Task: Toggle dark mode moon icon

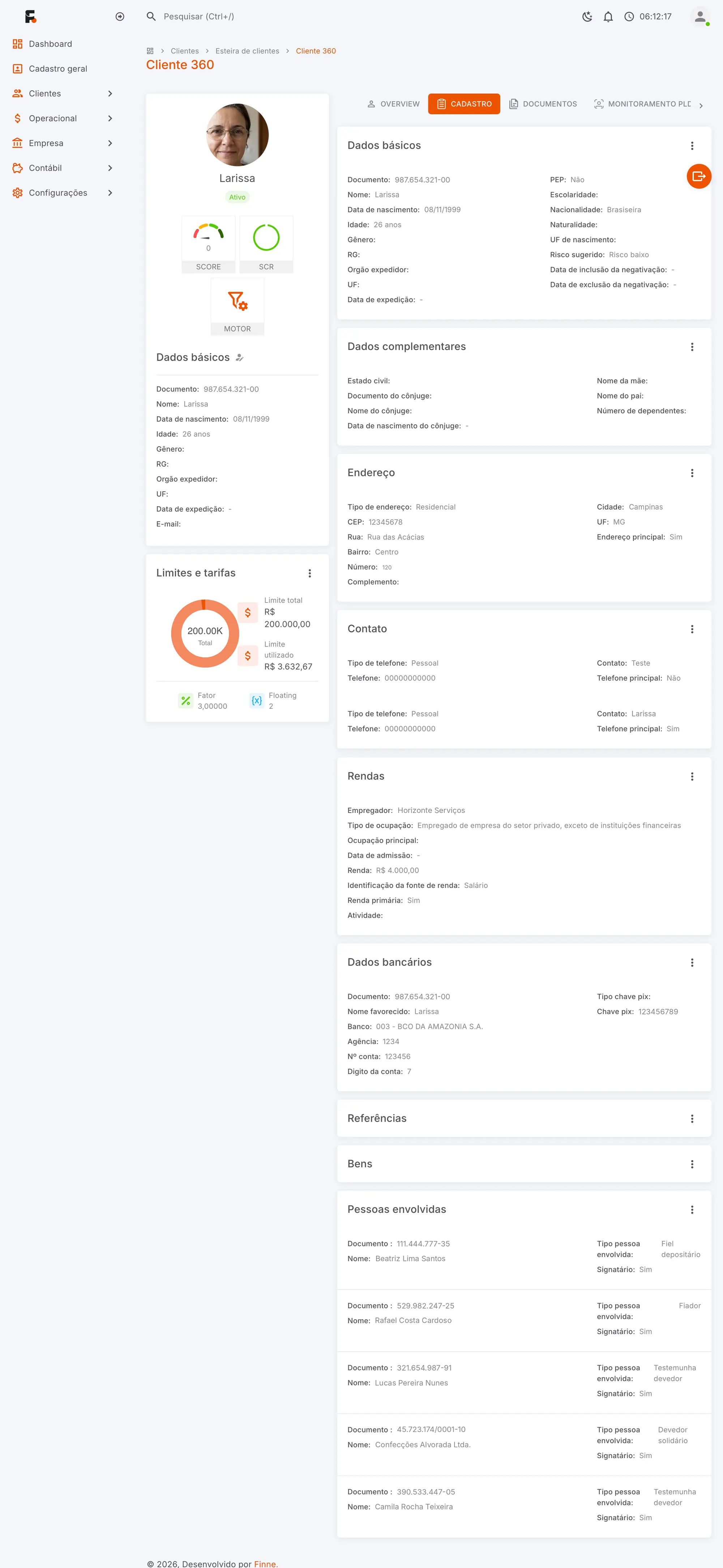Action: click(x=587, y=16)
